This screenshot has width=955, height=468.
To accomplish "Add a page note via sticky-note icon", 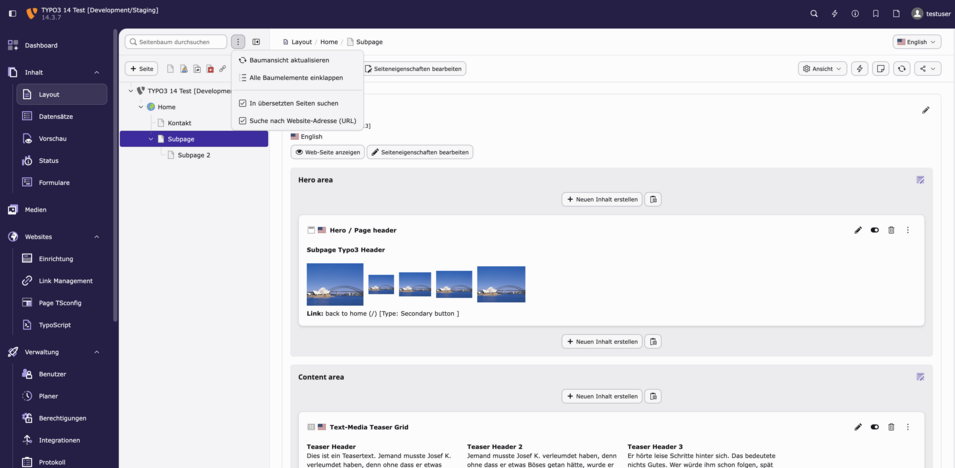I will (x=881, y=69).
